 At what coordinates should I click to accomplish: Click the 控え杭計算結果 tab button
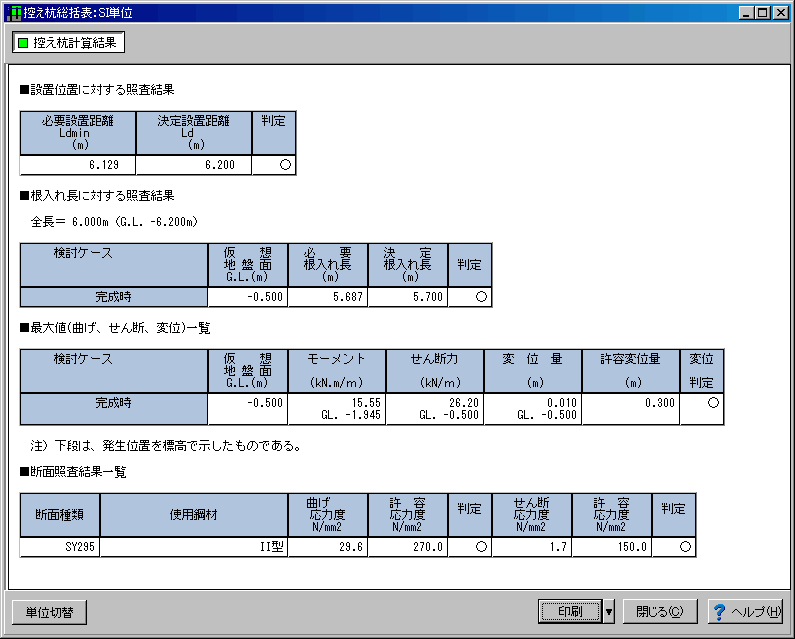click(x=68, y=43)
